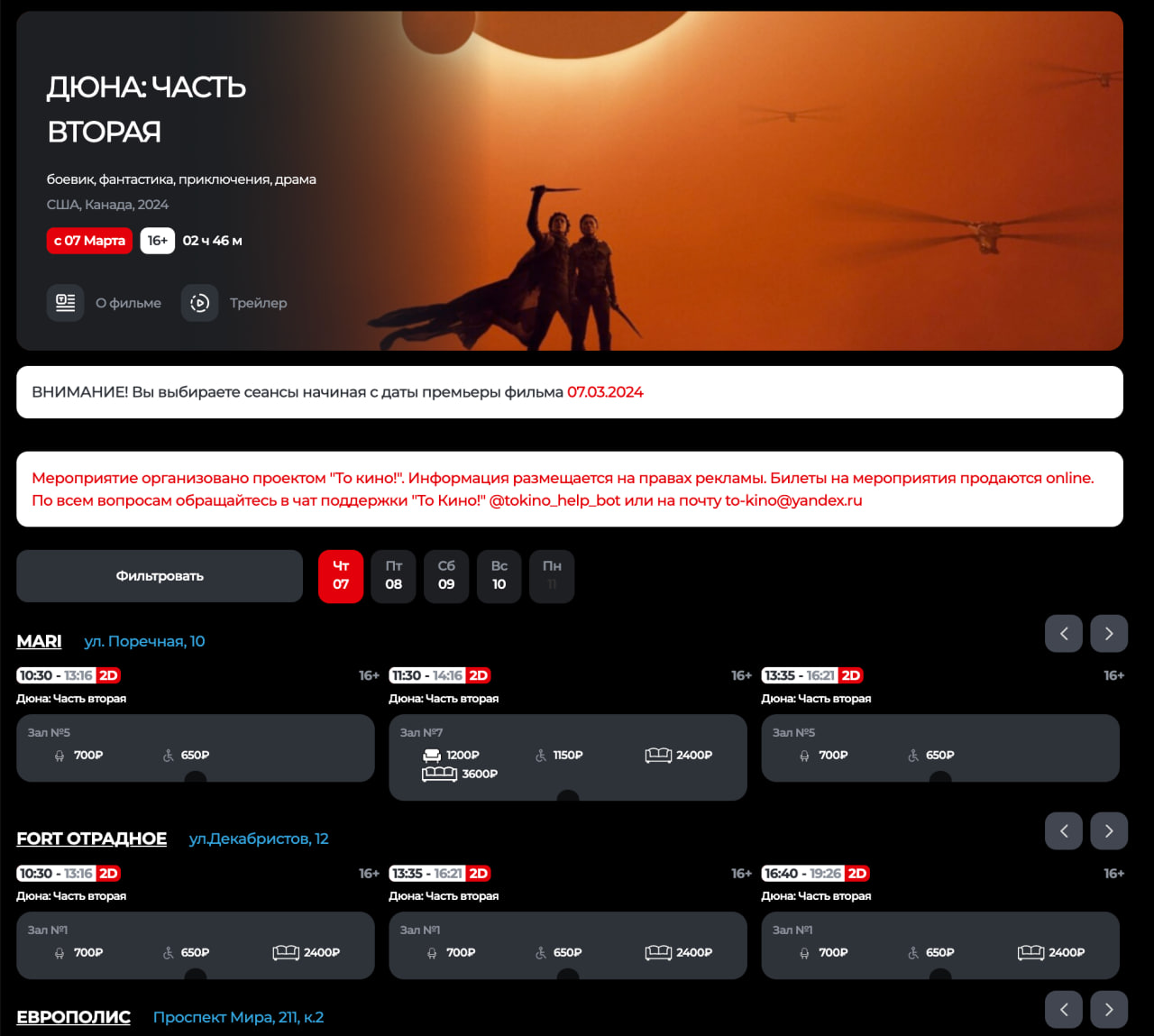Select FORT ОТРАДНОЕ session 13:35 - 16:21
The height and width of the screenshot is (1036, 1154).
(440, 874)
